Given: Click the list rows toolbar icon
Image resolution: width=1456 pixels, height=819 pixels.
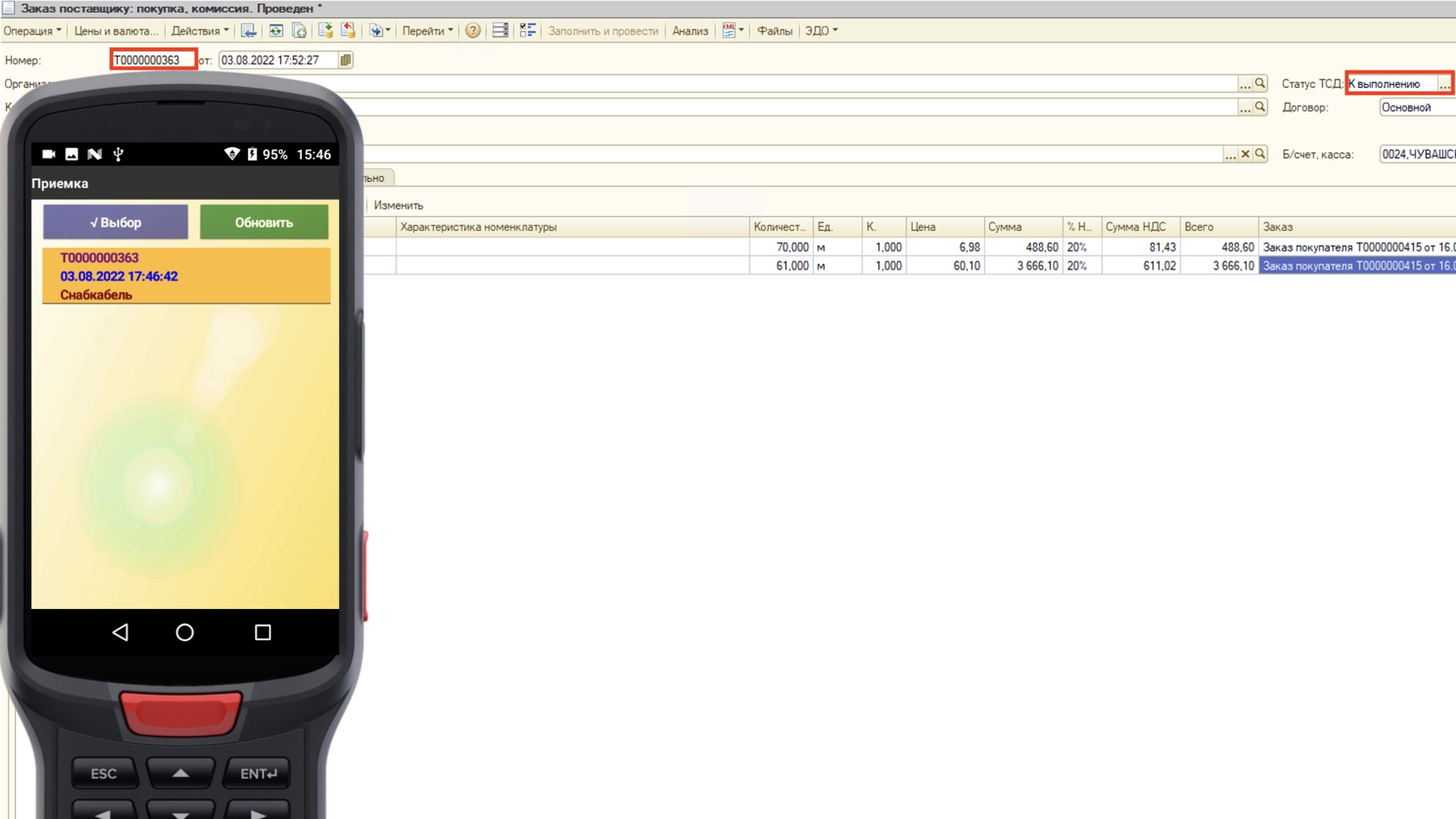Looking at the screenshot, I should tap(500, 31).
